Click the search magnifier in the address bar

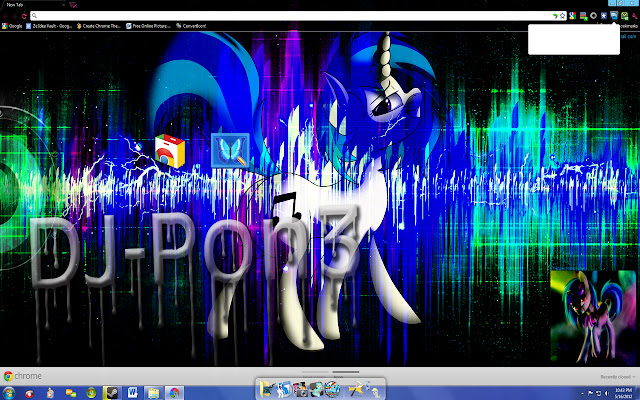[x=35, y=16]
